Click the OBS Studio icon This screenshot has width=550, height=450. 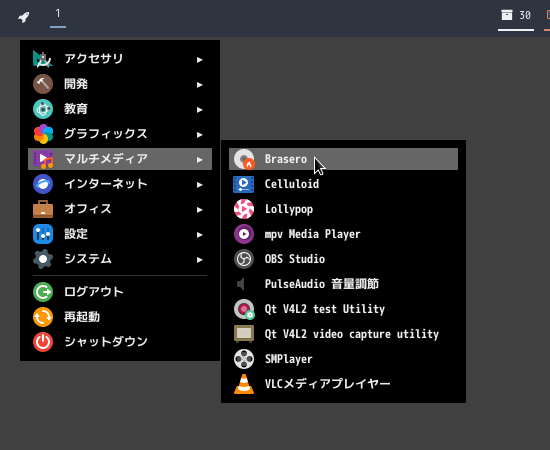pos(244,259)
